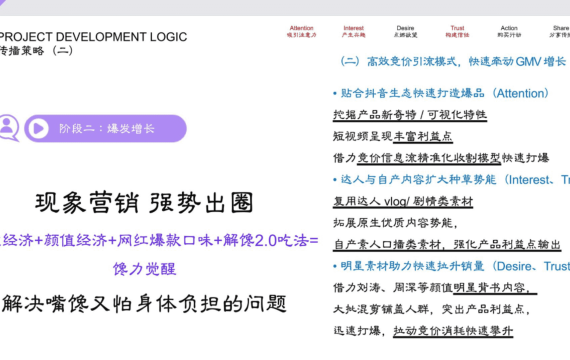Click underlined text 挖掘产品新奇特 / 可视化特性
570x360 pixels.
click(410, 115)
